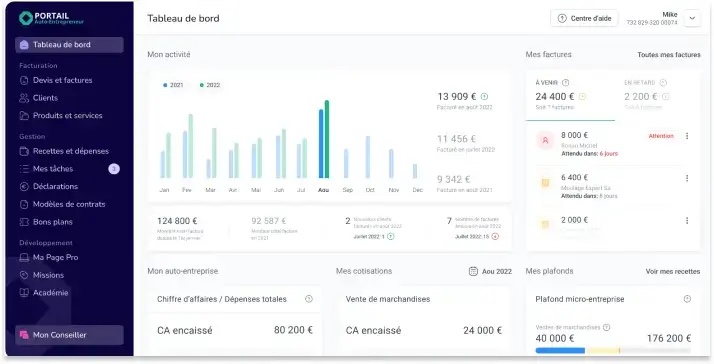Click the 176 200 € plafond value
Screen dimensions: 714x364
[669, 338]
